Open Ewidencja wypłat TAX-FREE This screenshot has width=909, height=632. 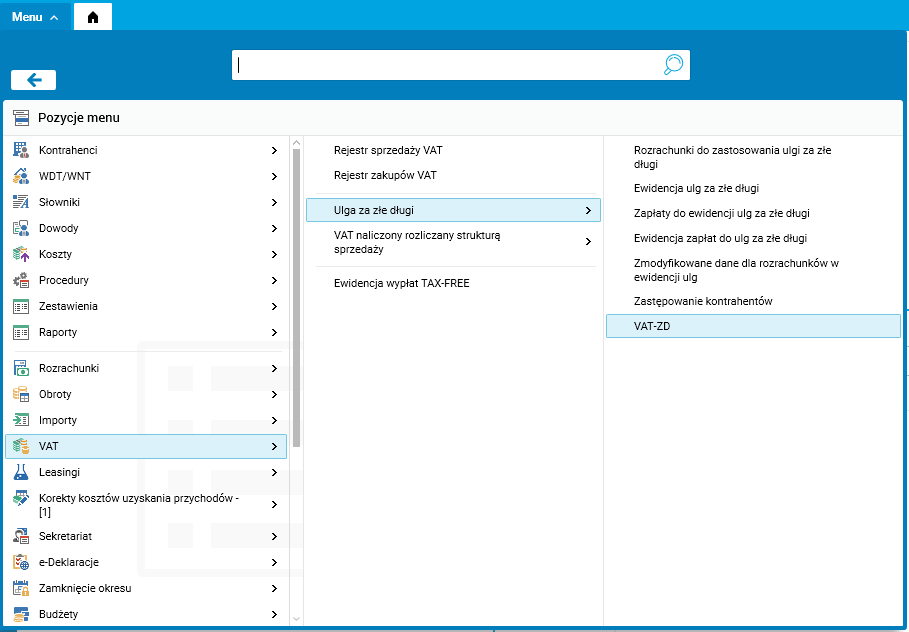point(402,284)
